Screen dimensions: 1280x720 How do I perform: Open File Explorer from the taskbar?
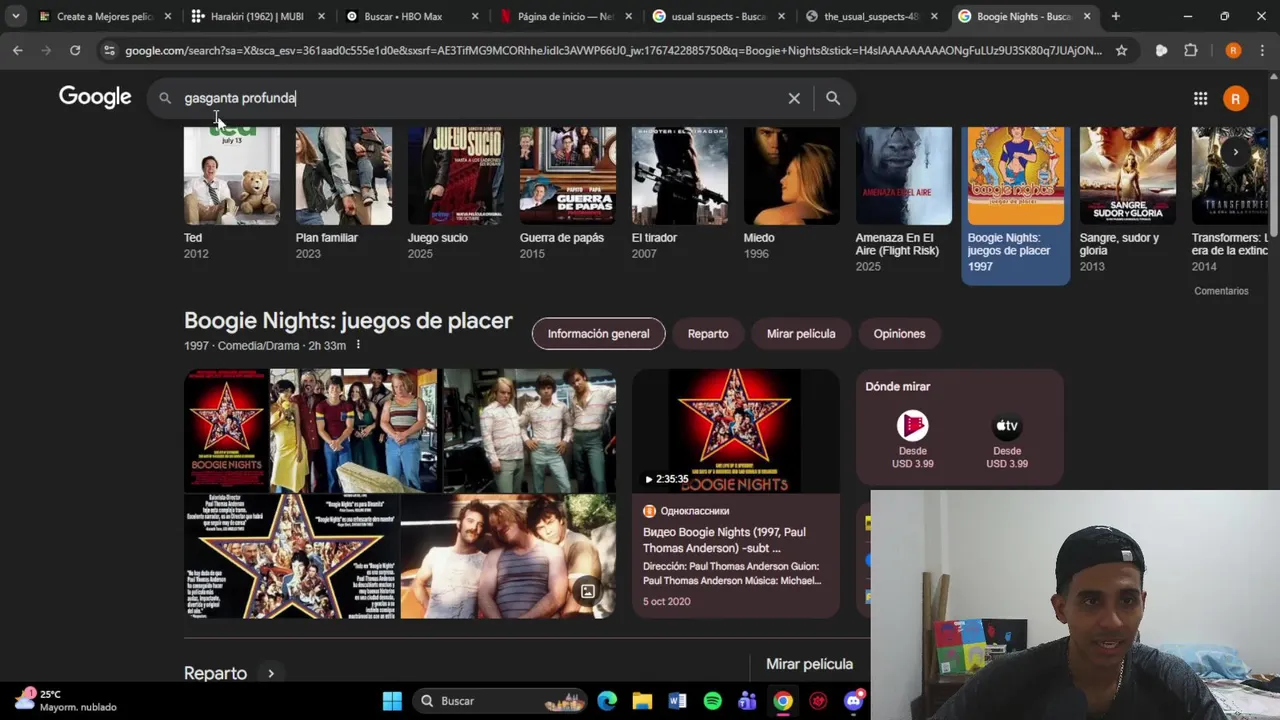[642, 701]
